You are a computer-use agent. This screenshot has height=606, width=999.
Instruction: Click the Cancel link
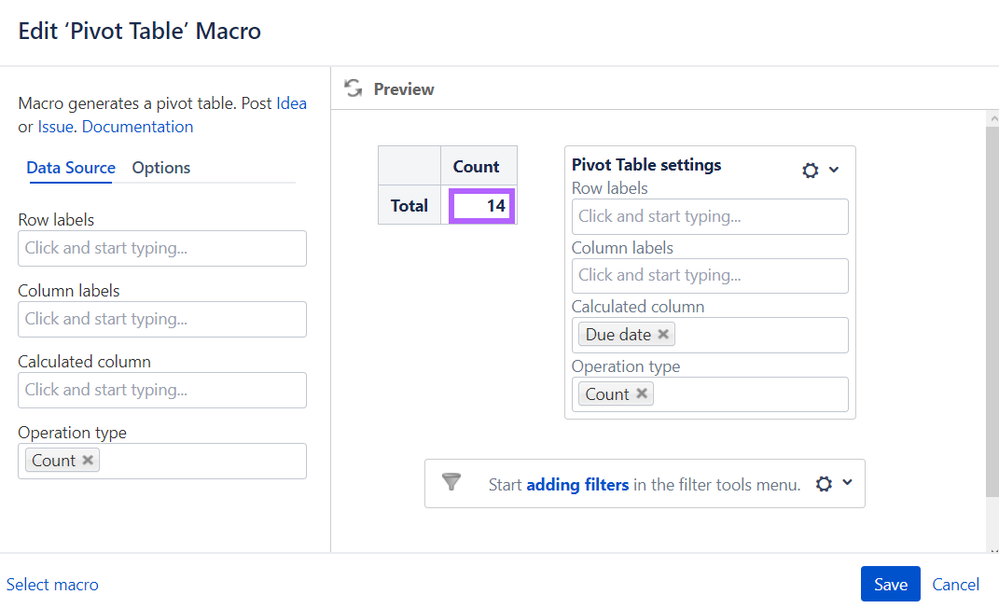955,584
